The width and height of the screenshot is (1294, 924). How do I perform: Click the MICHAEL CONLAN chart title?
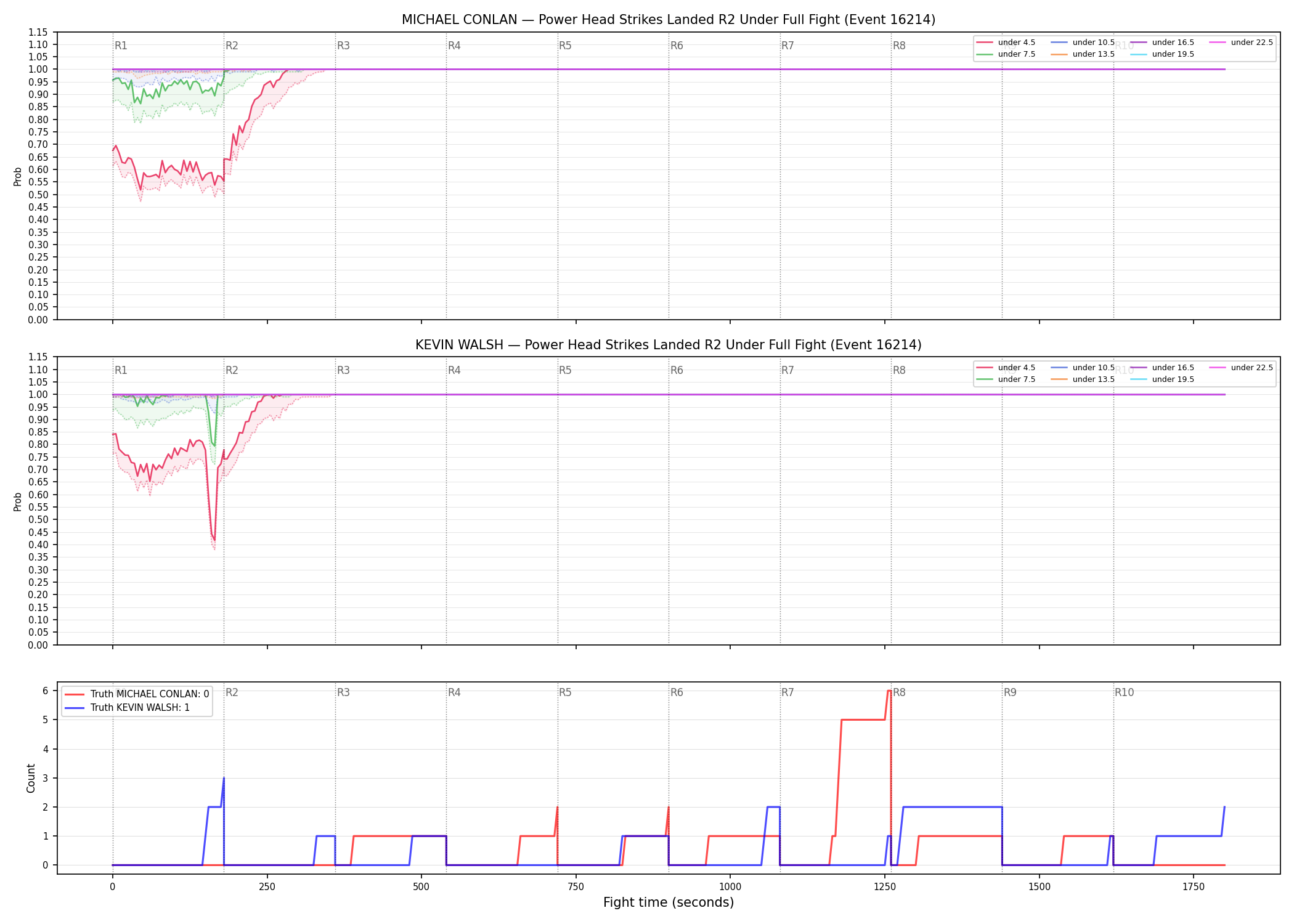click(669, 20)
